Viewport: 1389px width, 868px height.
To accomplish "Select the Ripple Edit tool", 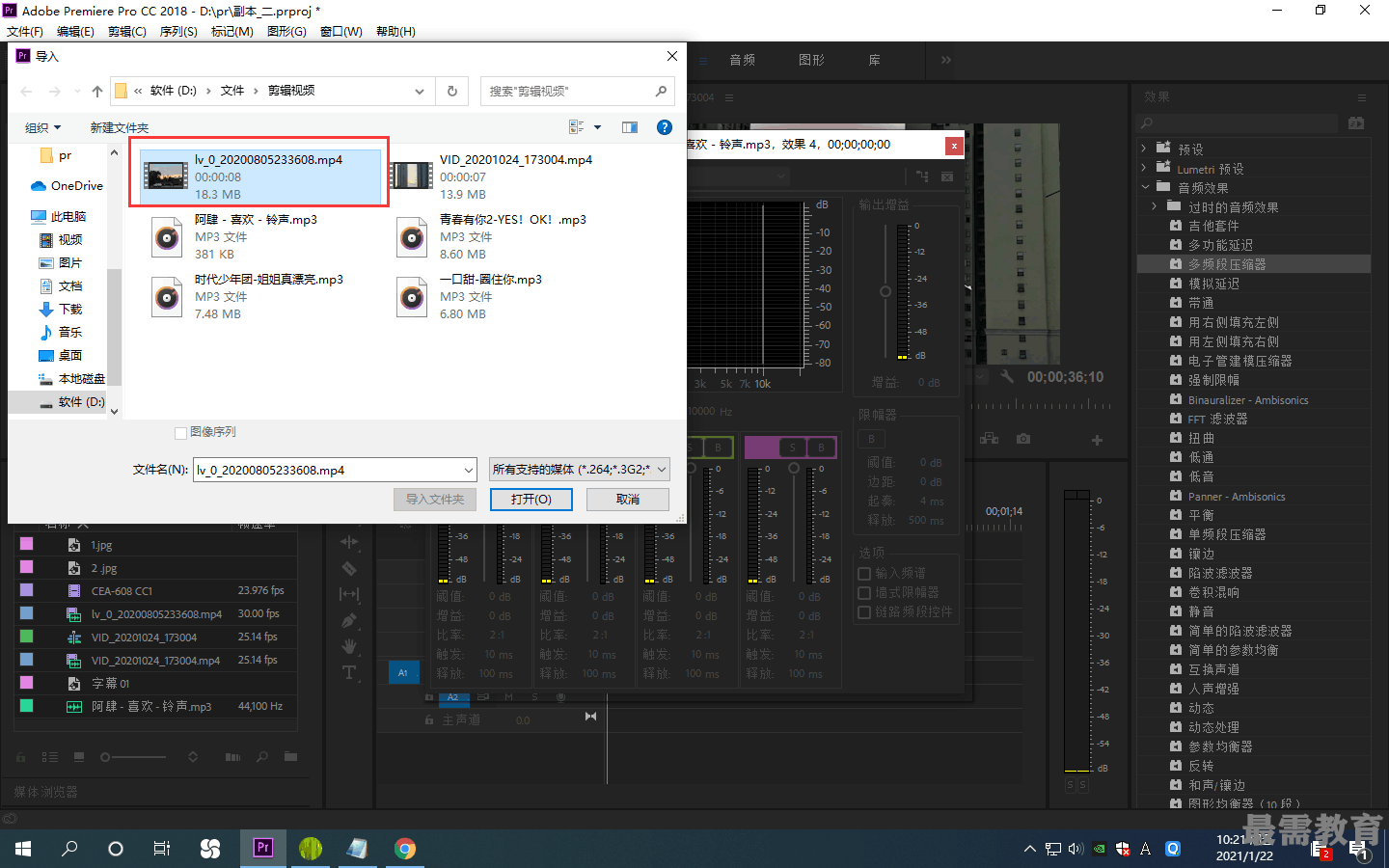I will click(349, 542).
